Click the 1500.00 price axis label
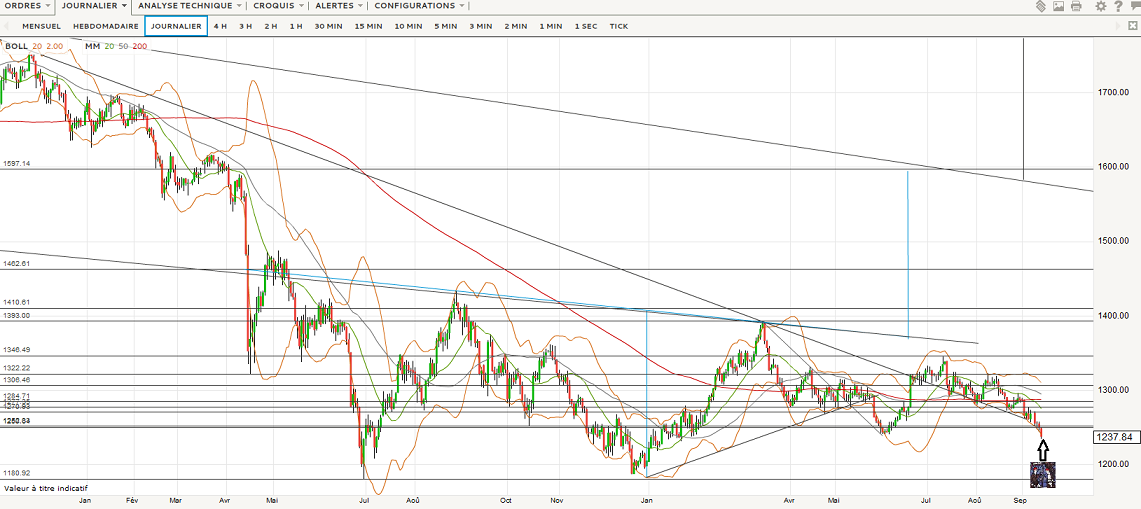1141x509 pixels. pyautogui.click(x=1114, y=241)
